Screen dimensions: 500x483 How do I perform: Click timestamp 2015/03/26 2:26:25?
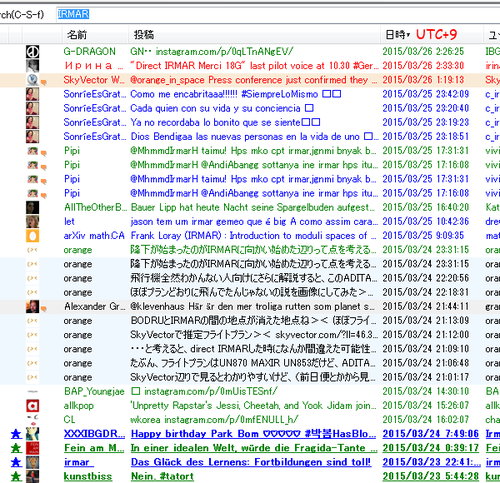tap(423, 52)
